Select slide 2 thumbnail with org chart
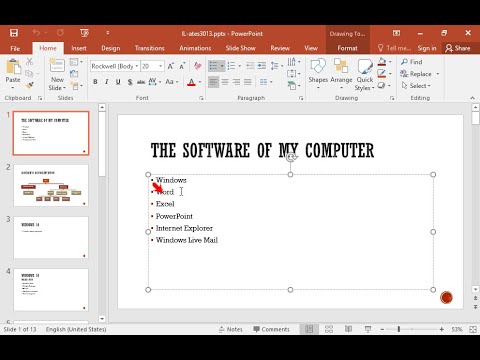 coord(51,185)
